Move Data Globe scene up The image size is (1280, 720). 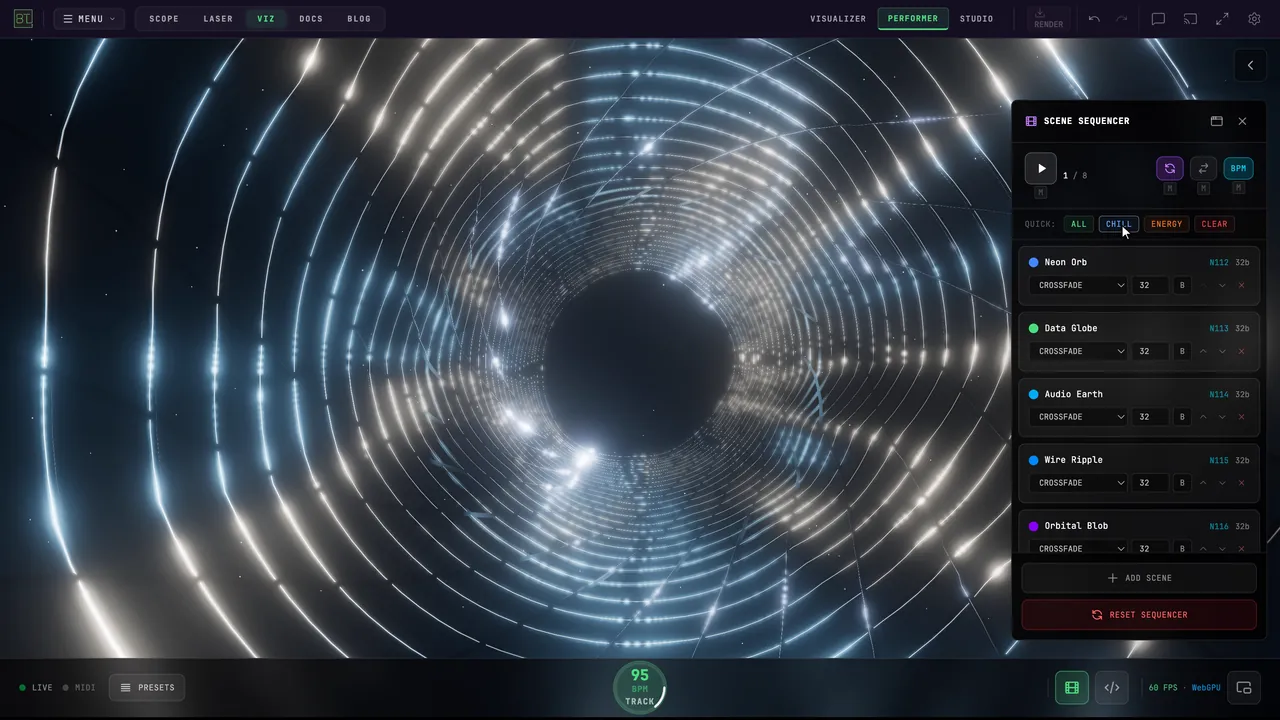1203,351
